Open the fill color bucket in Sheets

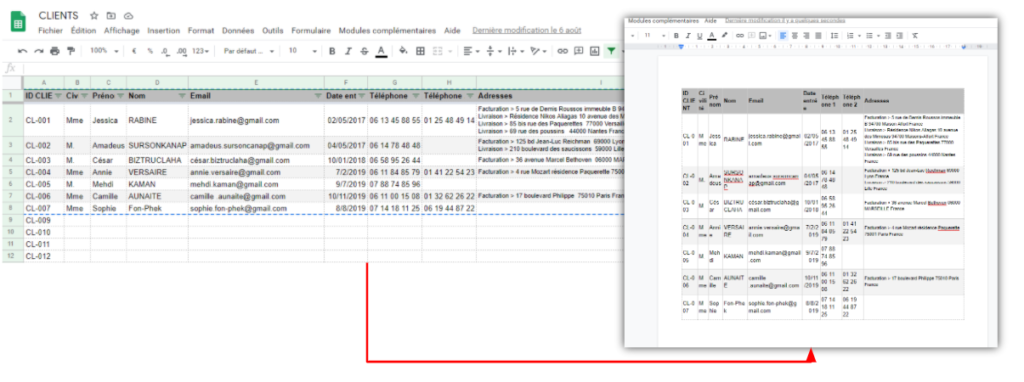tap(403, 51)
